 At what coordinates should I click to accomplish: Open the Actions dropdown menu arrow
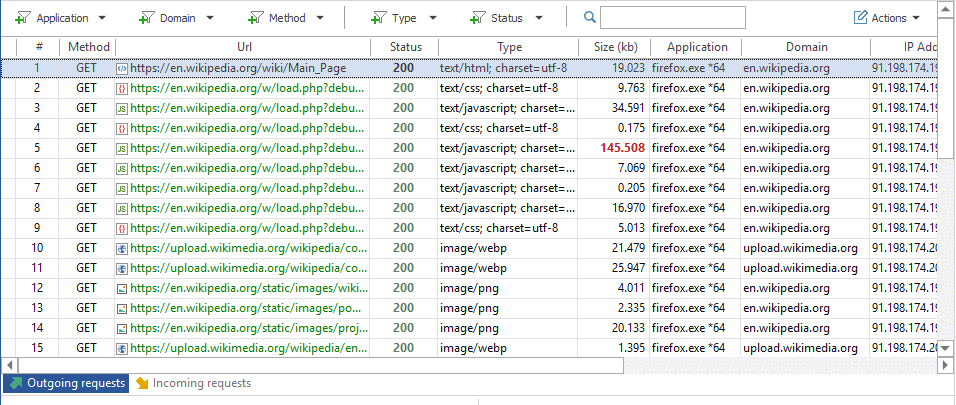click(916, 18)
